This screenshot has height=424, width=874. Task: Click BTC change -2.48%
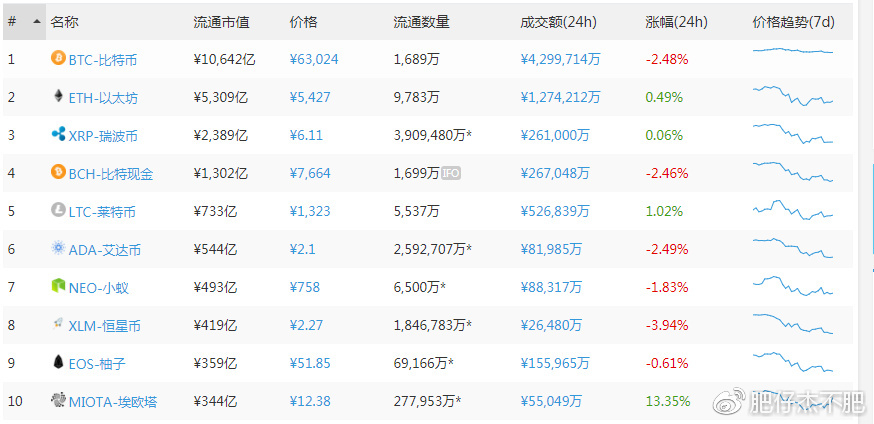pyautogui.click(x=667, y=59)
